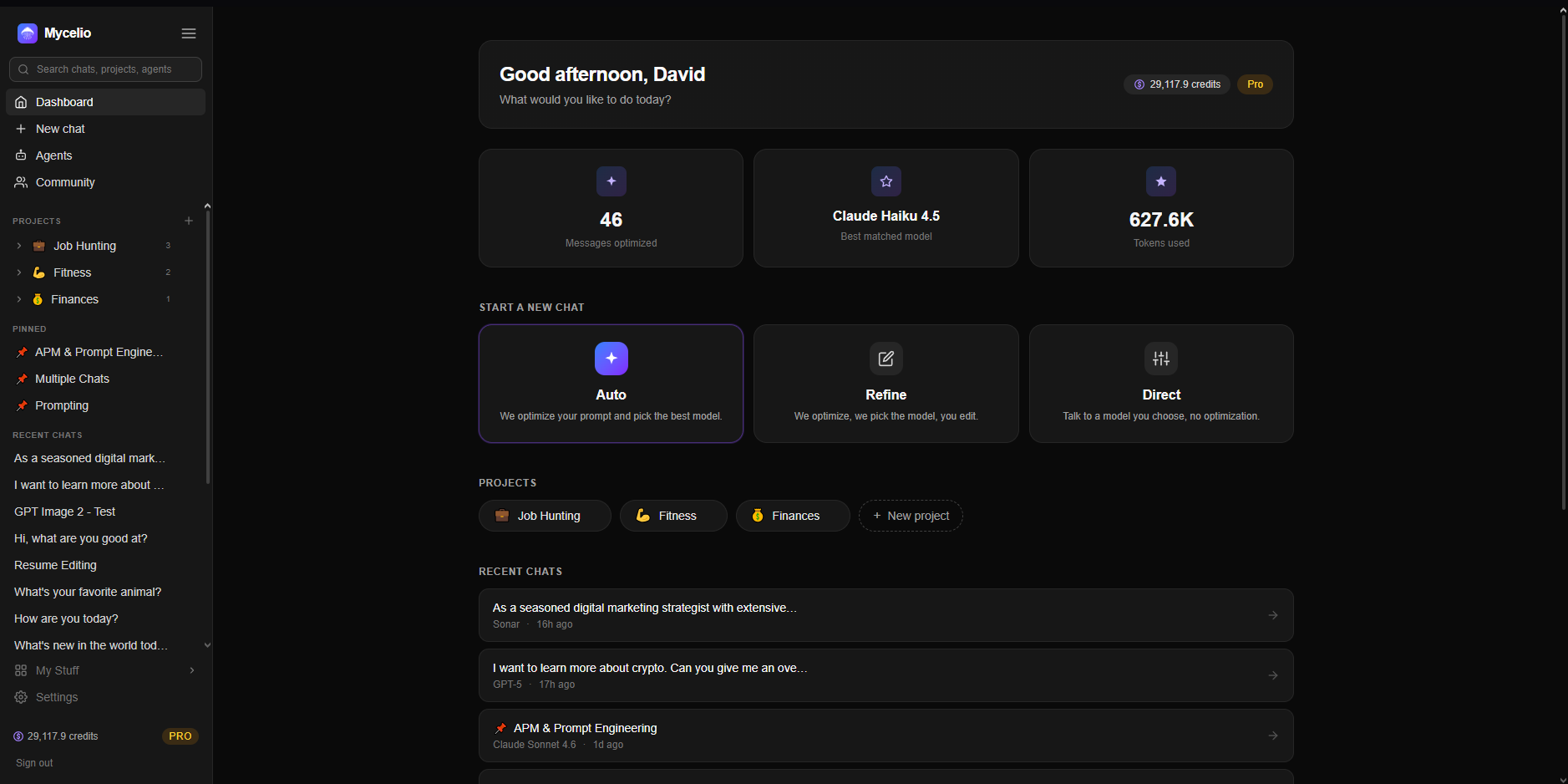This screenshot has height=784, width=1568.
Task: Focus the search chats, projects, agents field
Action: click(105, 69)
